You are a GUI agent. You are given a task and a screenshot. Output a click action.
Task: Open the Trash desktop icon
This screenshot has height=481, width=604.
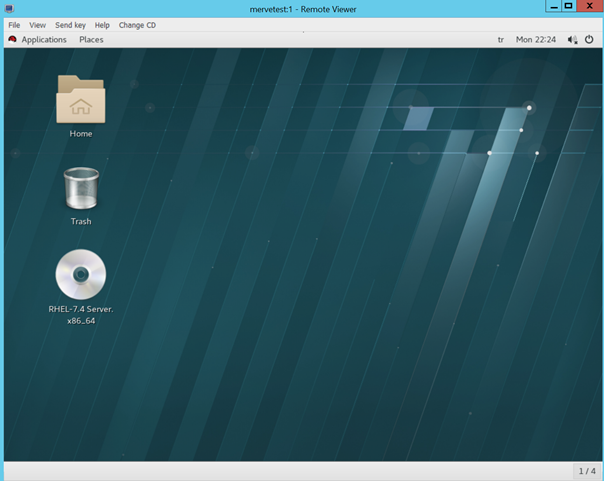point(81,188)
